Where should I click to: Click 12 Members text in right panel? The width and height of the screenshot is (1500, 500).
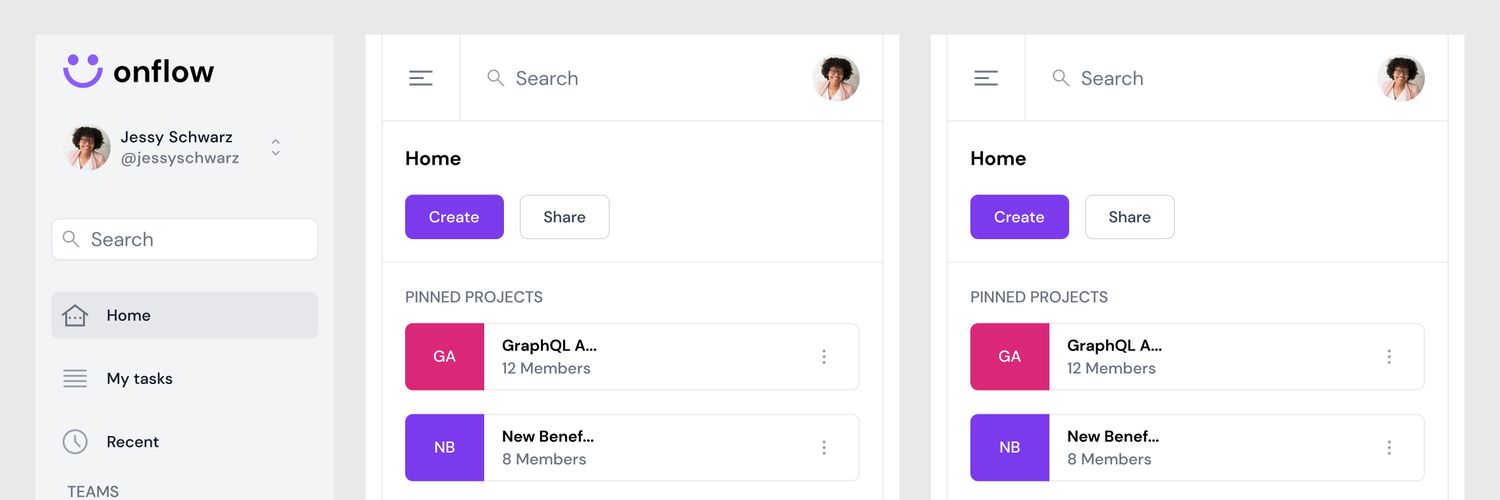pos(1111,368)
